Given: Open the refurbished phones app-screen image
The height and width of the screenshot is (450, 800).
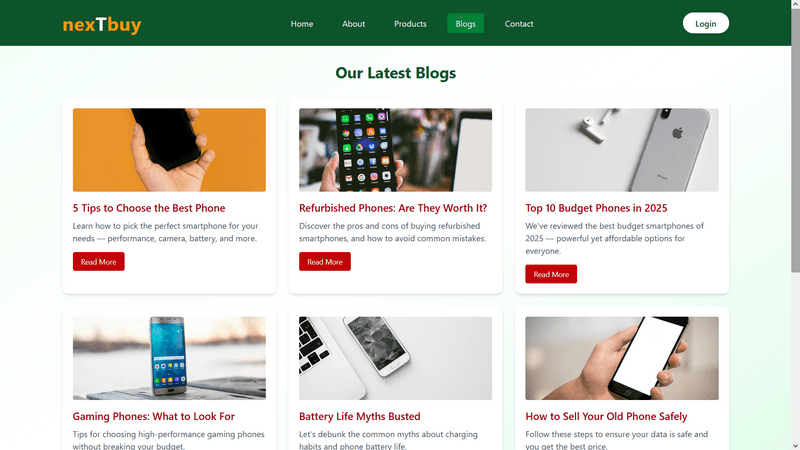Looking at the screenshot, I should coord(395,150).
